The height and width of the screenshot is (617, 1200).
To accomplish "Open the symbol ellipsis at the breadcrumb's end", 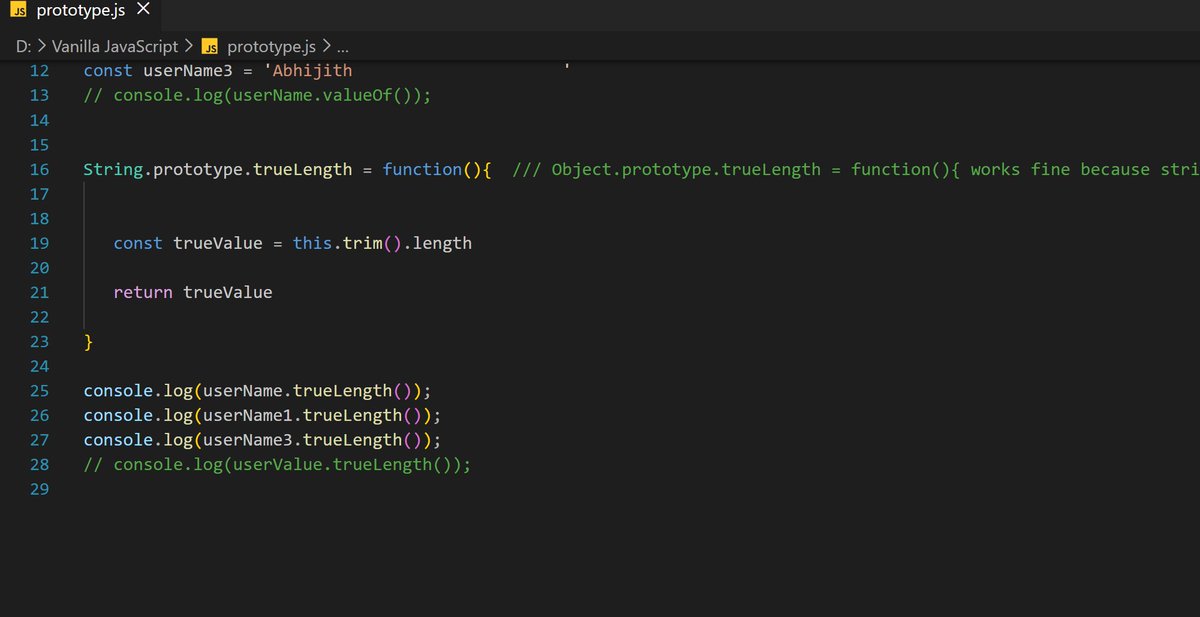I will tap(344, 46).
